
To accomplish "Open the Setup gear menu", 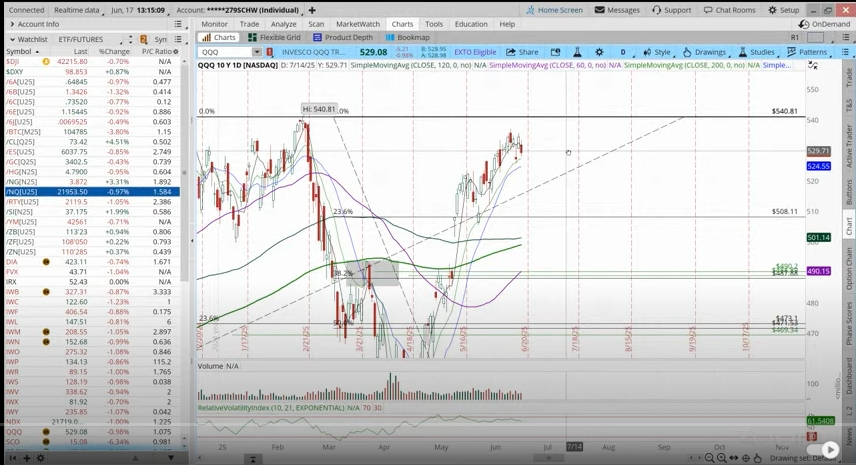I will coord(783,10).
